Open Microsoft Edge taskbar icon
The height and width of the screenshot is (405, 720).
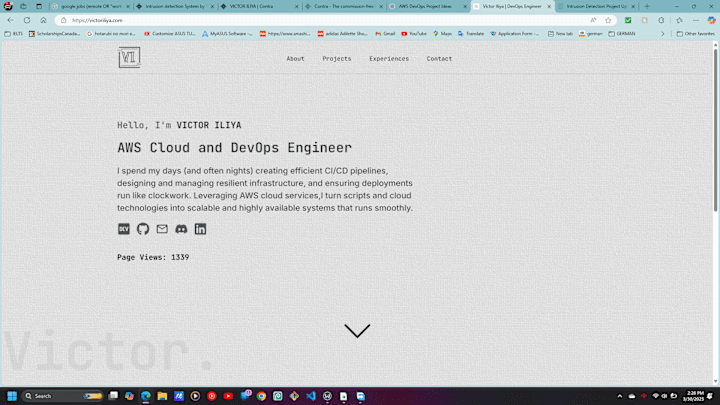click(146, 396)
